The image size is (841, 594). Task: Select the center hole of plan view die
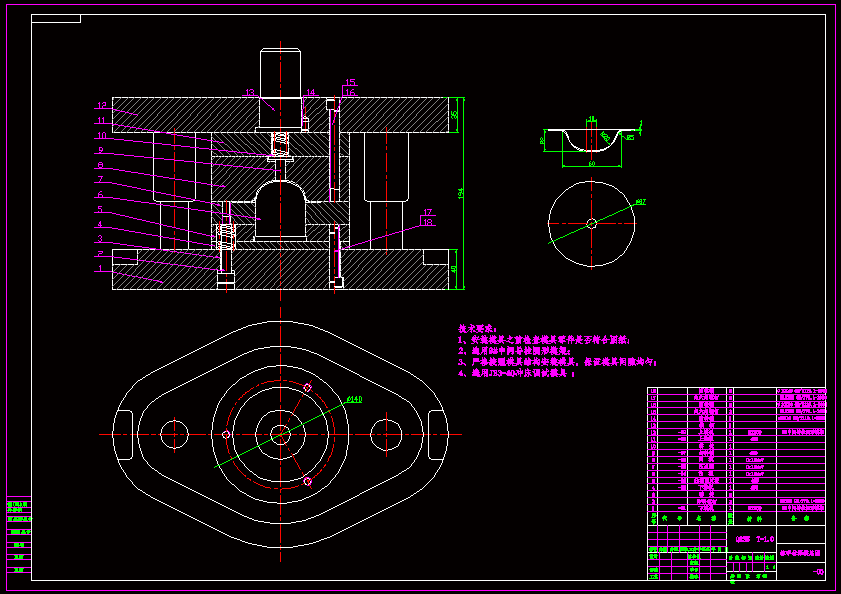(x=280, y=435)
